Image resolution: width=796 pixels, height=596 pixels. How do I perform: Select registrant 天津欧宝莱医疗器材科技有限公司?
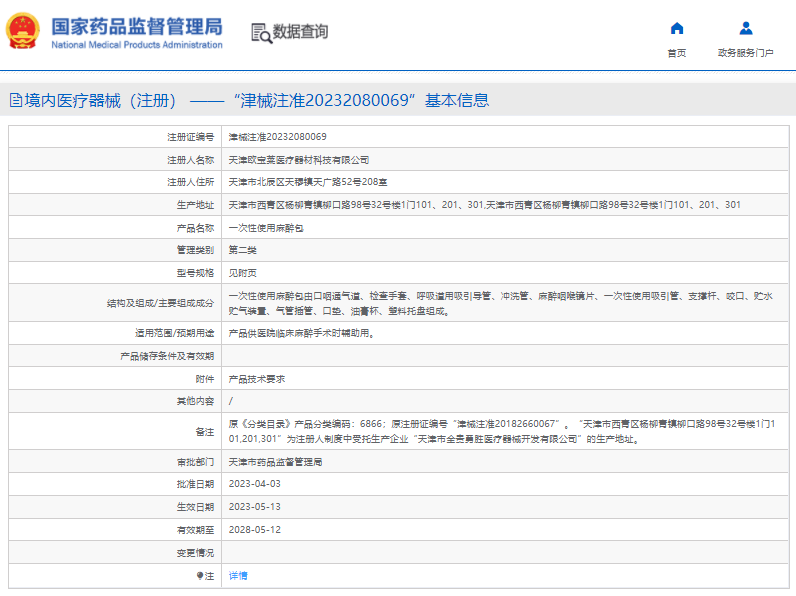coord(298,160)
